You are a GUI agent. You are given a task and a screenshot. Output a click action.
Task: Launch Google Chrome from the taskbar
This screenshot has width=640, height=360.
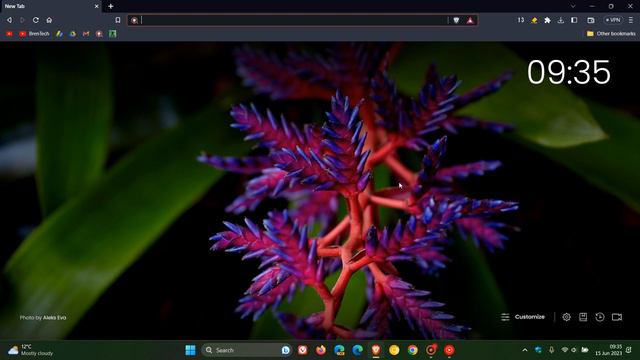413,350
